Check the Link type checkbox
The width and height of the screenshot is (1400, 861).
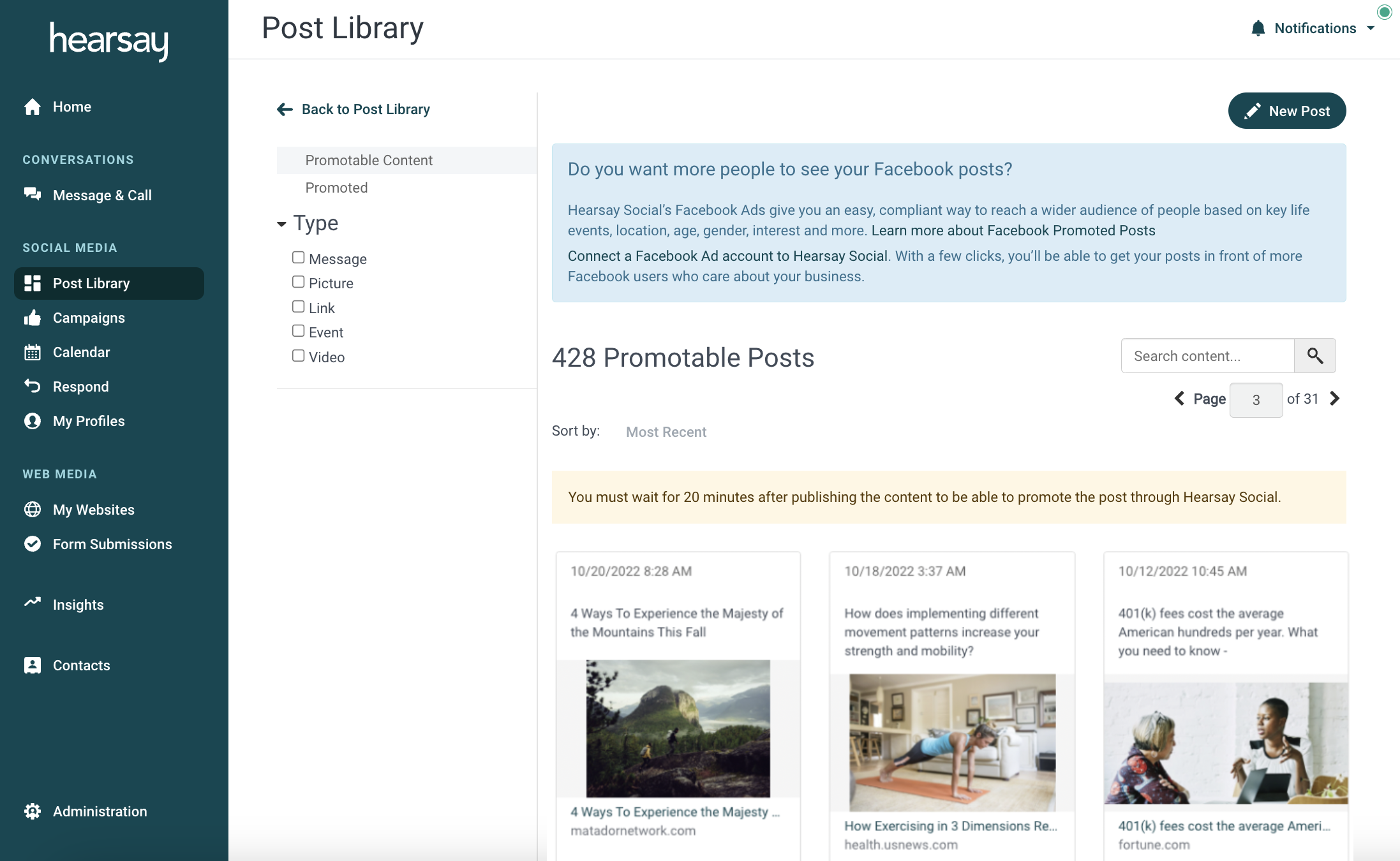click(x=298, y=307)
